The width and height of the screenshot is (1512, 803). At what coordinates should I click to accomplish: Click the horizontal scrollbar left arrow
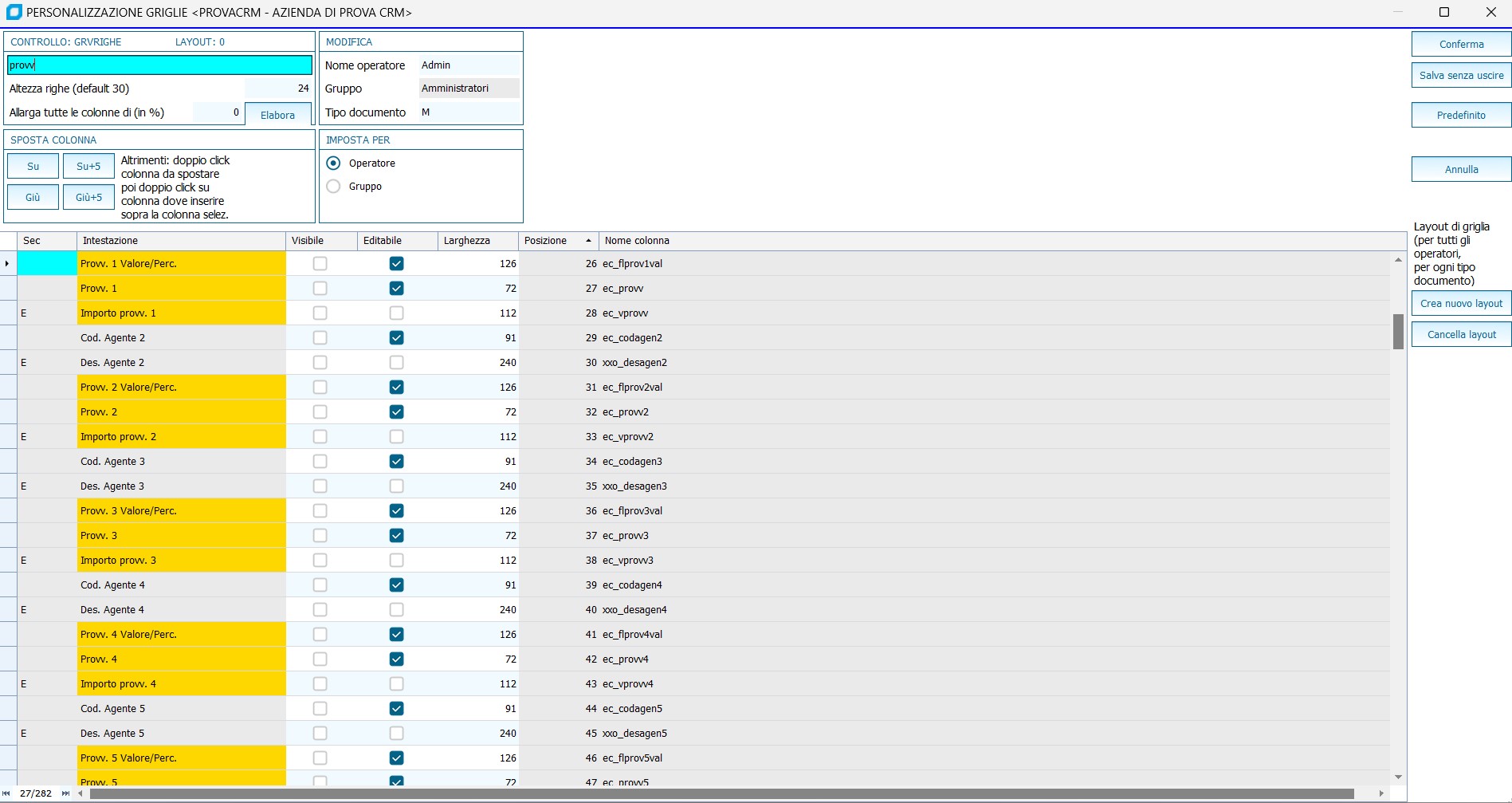click(x=81, y=793)
